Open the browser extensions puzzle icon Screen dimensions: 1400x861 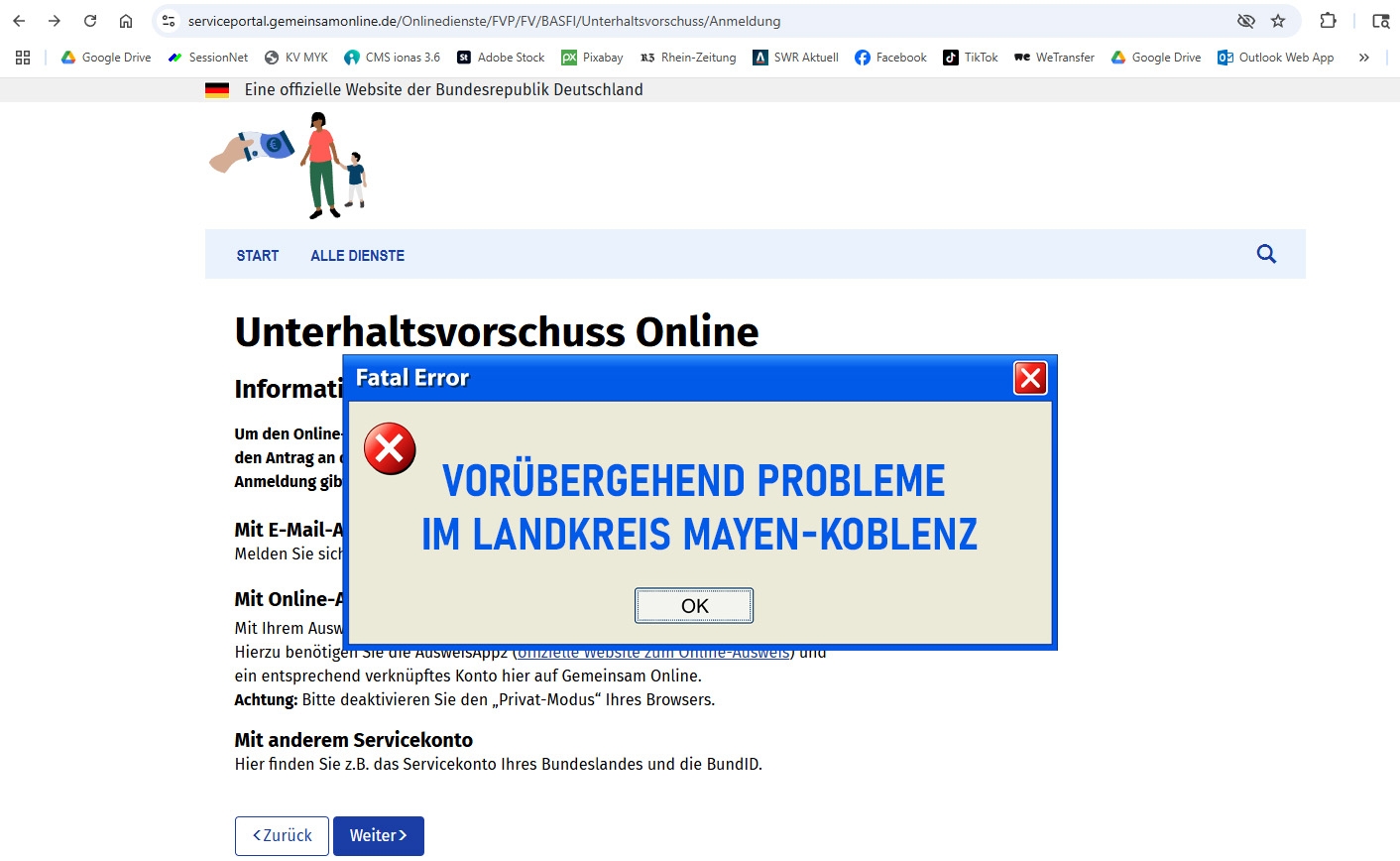(1328, 21)
